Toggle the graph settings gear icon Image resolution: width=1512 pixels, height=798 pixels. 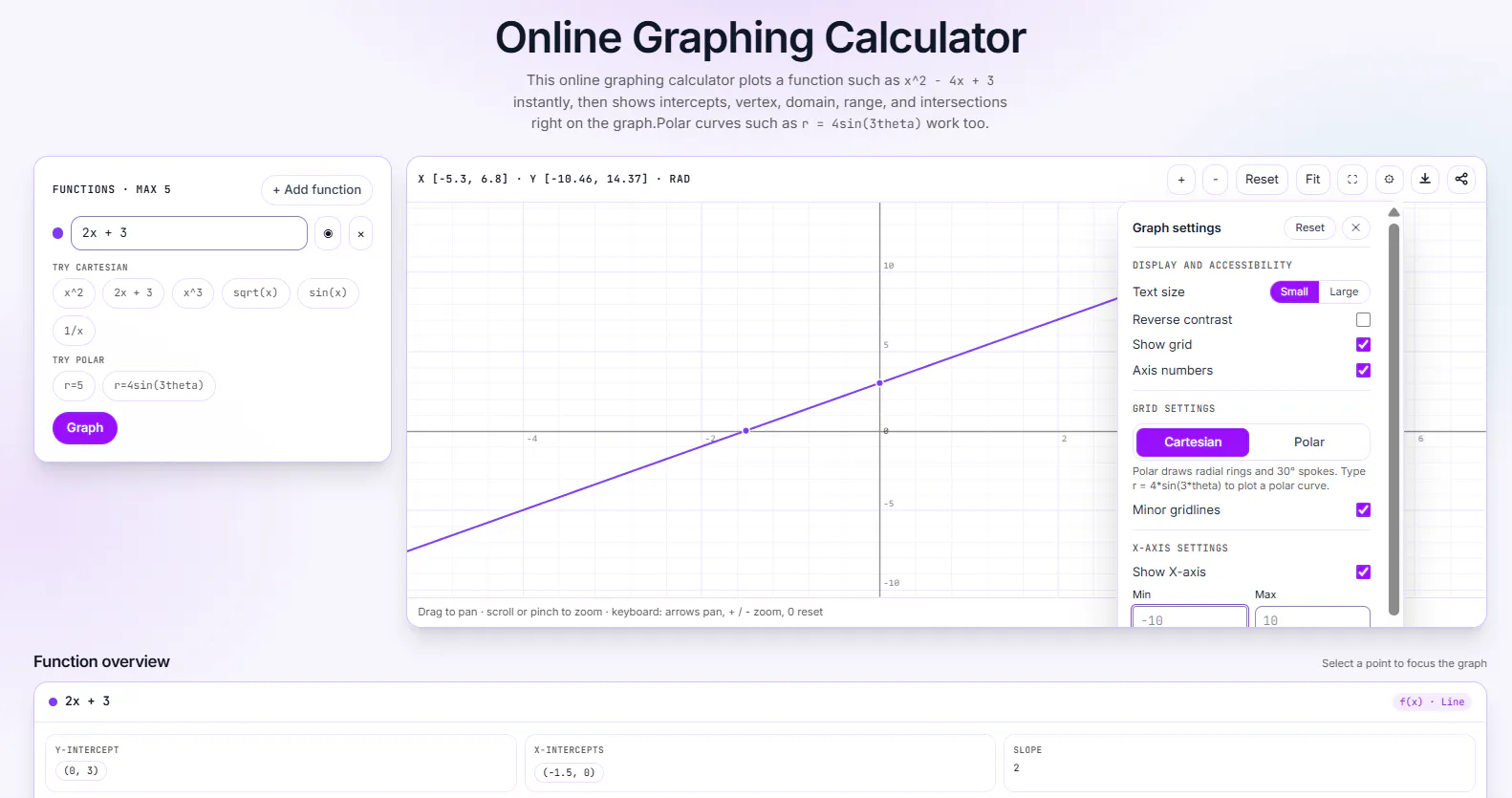click(x=1389, y=180)
